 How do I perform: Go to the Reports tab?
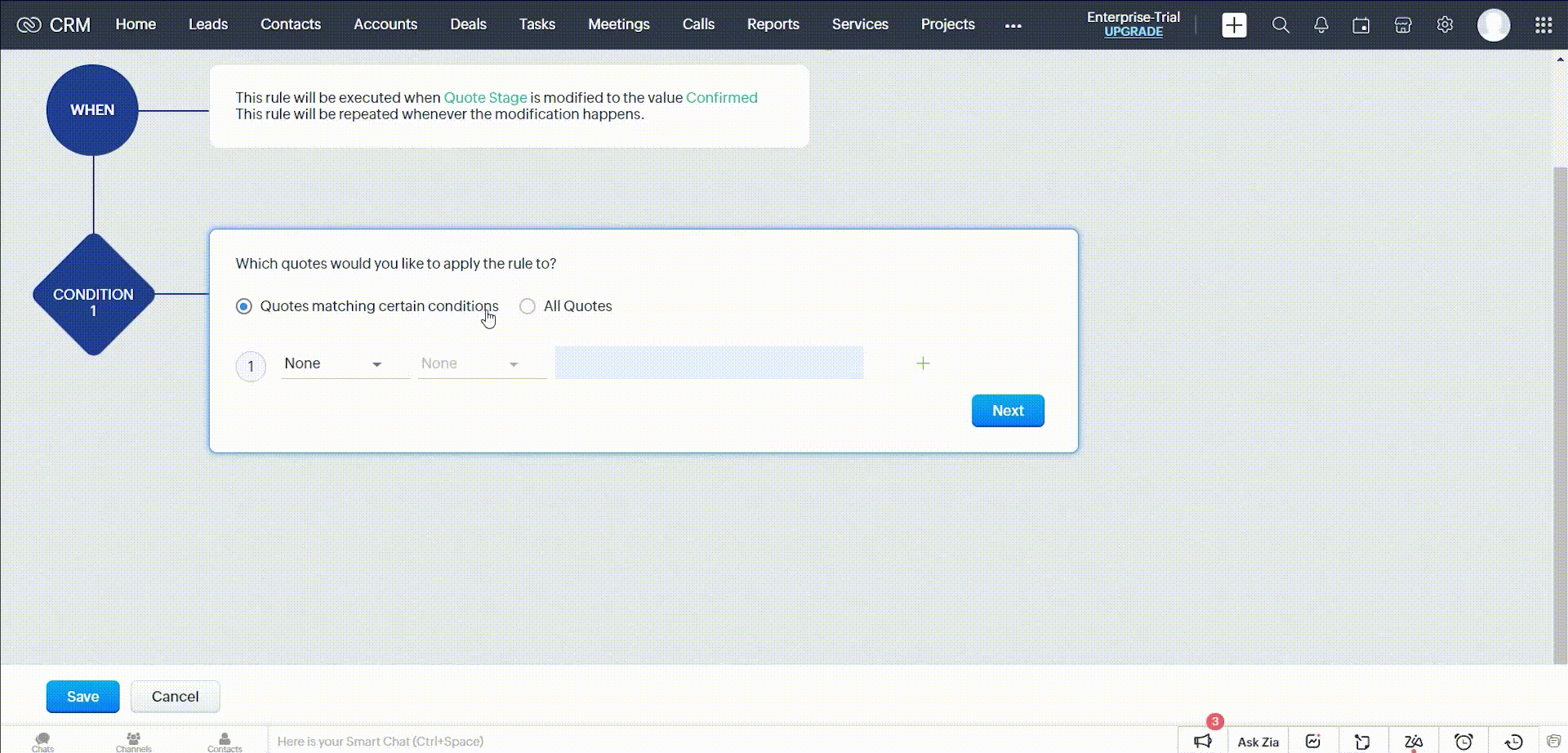click(x=773, y=25)
